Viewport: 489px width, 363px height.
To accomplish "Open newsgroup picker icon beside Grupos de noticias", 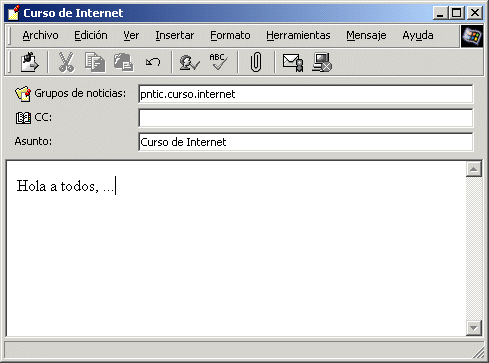I will [23, 94].
